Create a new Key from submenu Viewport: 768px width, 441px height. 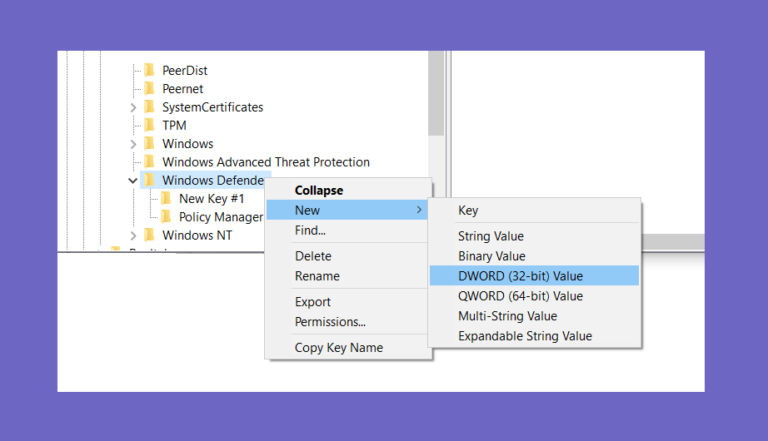click(534, 210)
